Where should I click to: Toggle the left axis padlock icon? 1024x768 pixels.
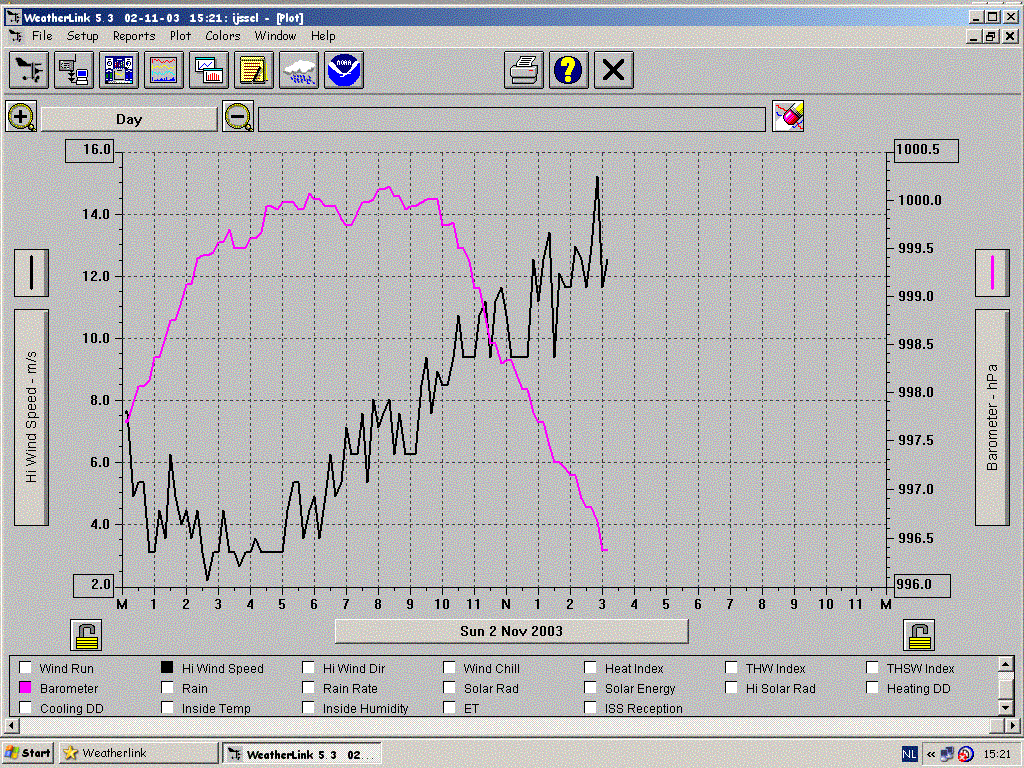(86, 635)
